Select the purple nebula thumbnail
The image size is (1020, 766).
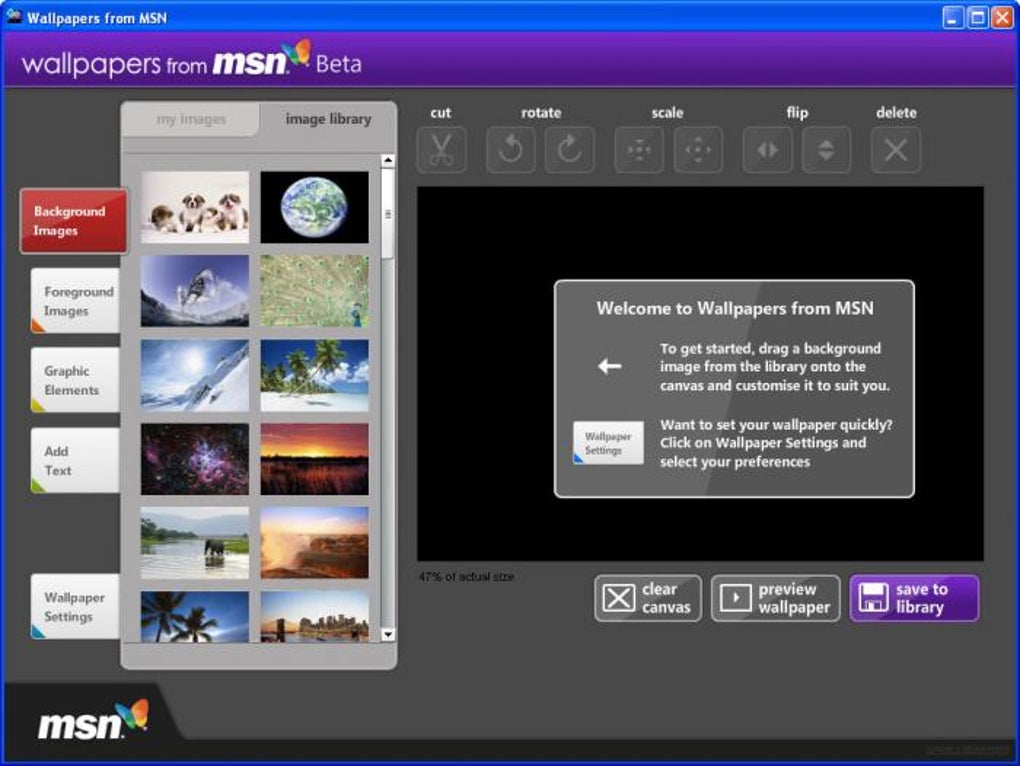point(195,459)
